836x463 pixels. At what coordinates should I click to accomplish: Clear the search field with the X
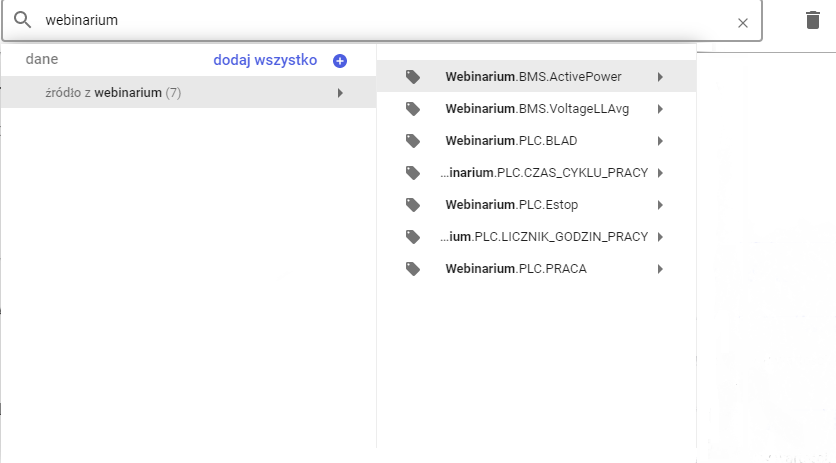click(x=743, y=23)
